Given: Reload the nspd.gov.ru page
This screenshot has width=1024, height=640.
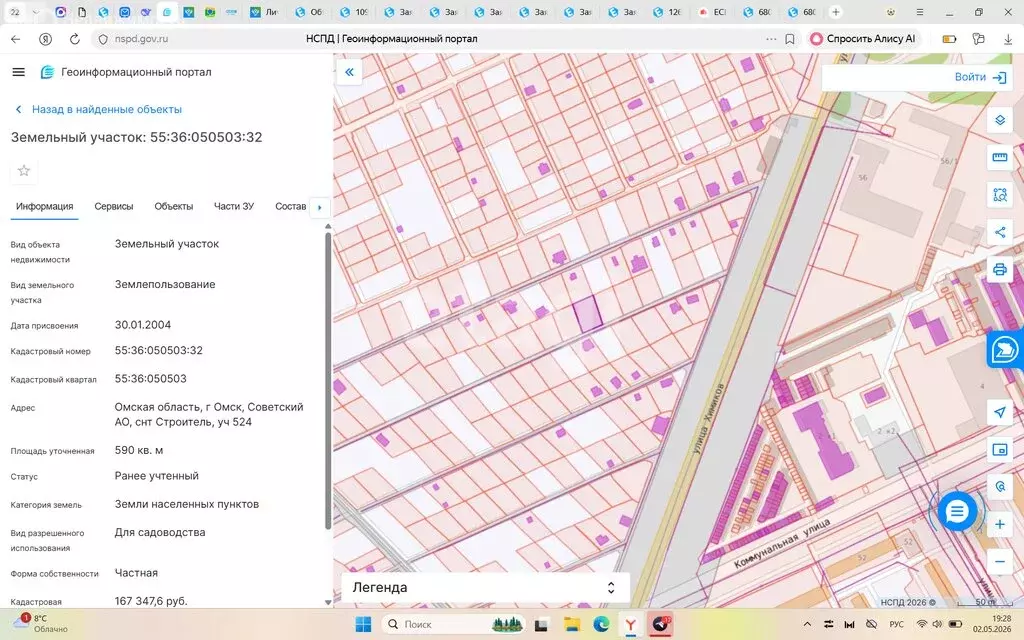Looking at the screenshot, I should [x=74, y=39].
